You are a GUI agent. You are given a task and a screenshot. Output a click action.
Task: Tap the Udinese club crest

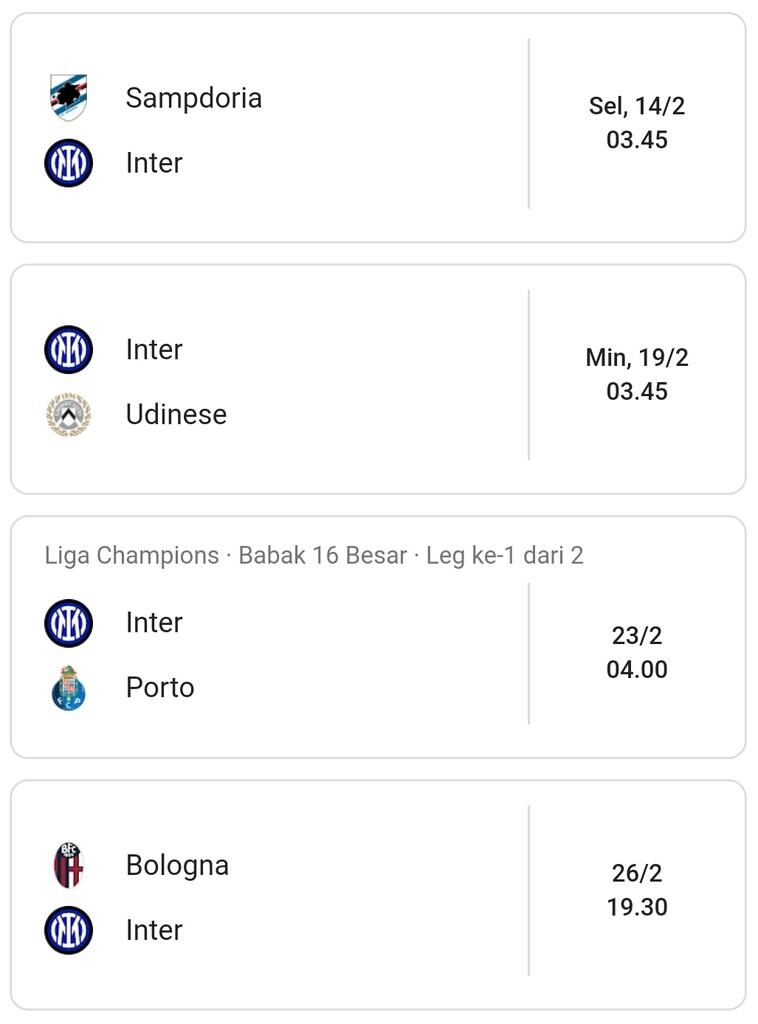(x=68, y=414)
